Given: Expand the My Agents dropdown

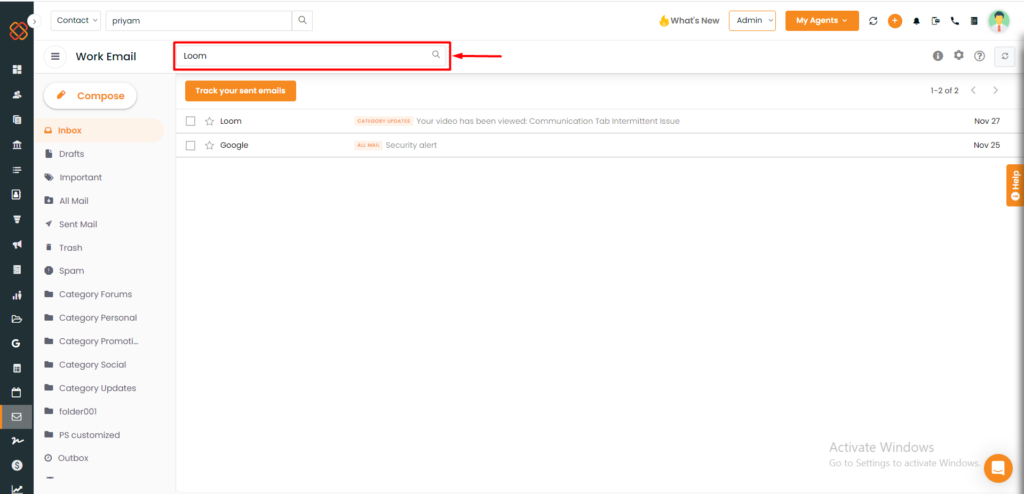Looking at the screenshot, I should tap(822, 20).
